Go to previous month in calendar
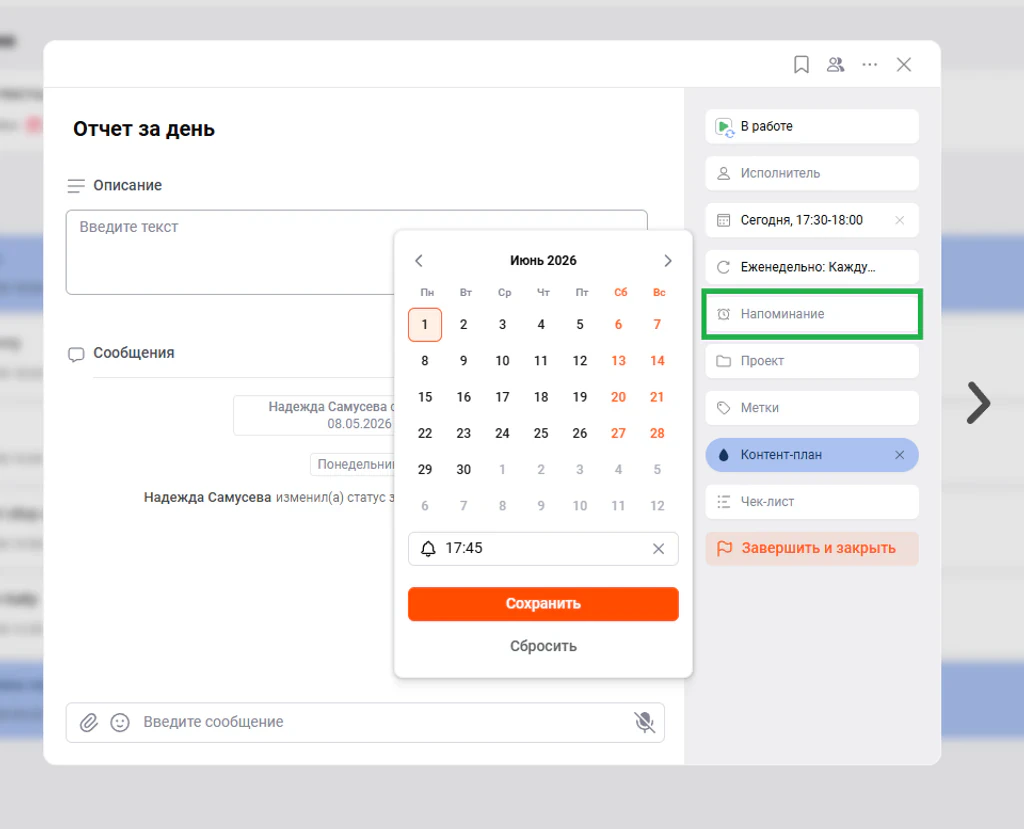1024x829 pixels. 419,261
